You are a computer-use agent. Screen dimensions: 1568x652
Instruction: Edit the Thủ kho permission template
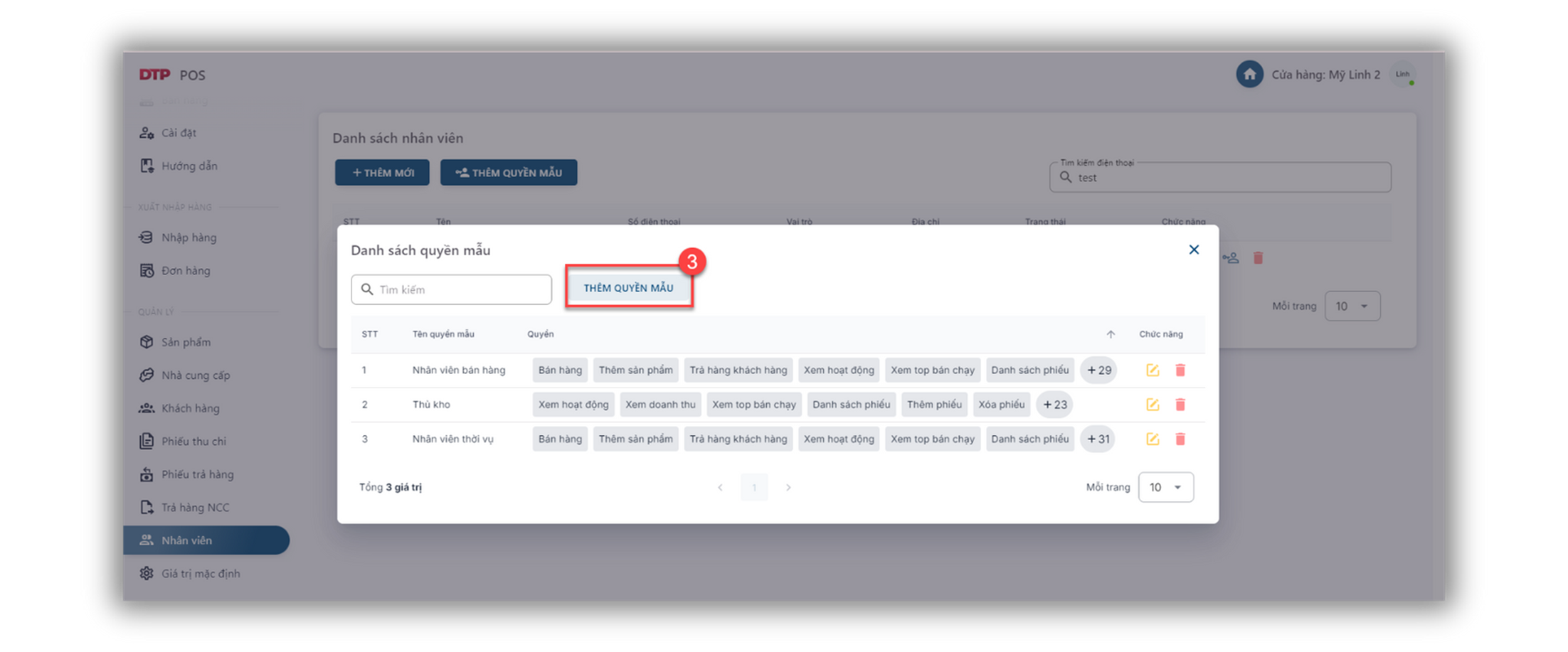1152,405
